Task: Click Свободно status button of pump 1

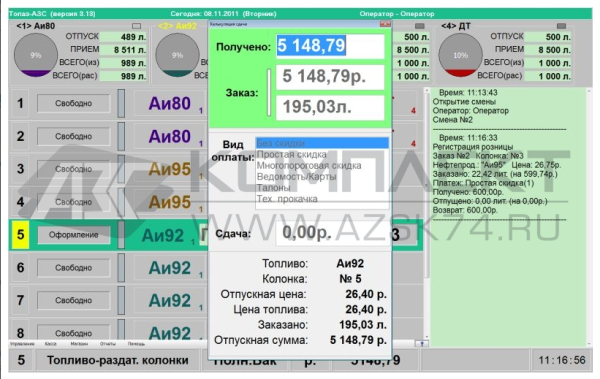Action: click(73, 103)
